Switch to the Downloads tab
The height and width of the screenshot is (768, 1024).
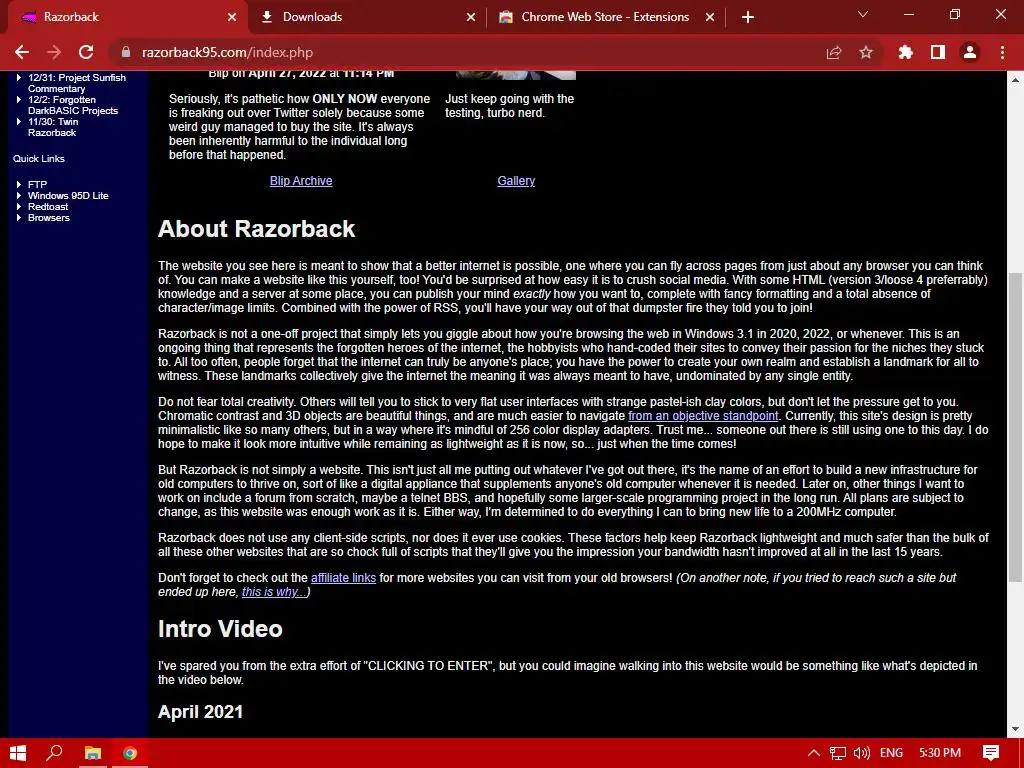coord(366,17)
